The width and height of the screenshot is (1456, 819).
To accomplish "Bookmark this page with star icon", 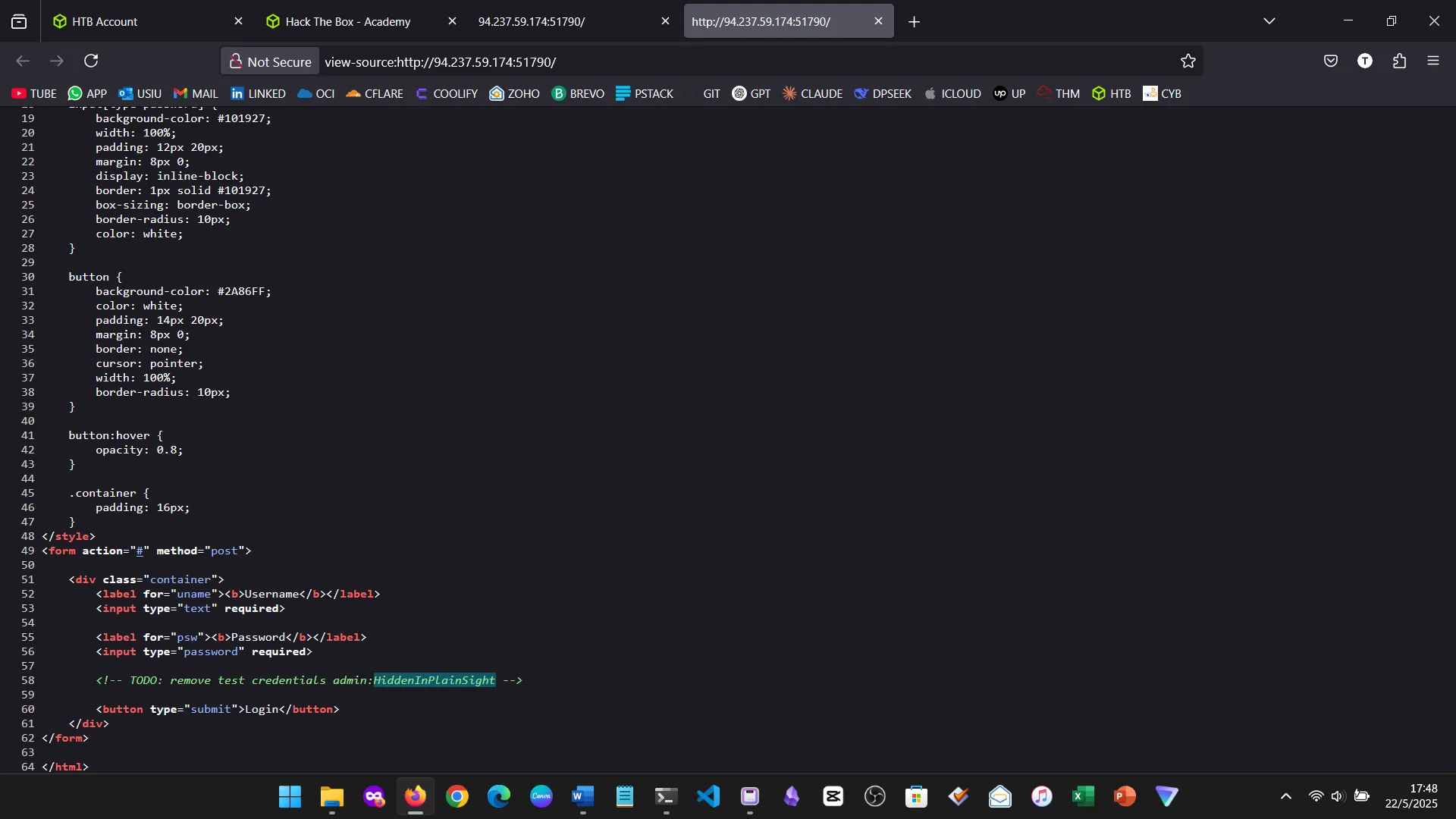I will (x=1188, y=61).
